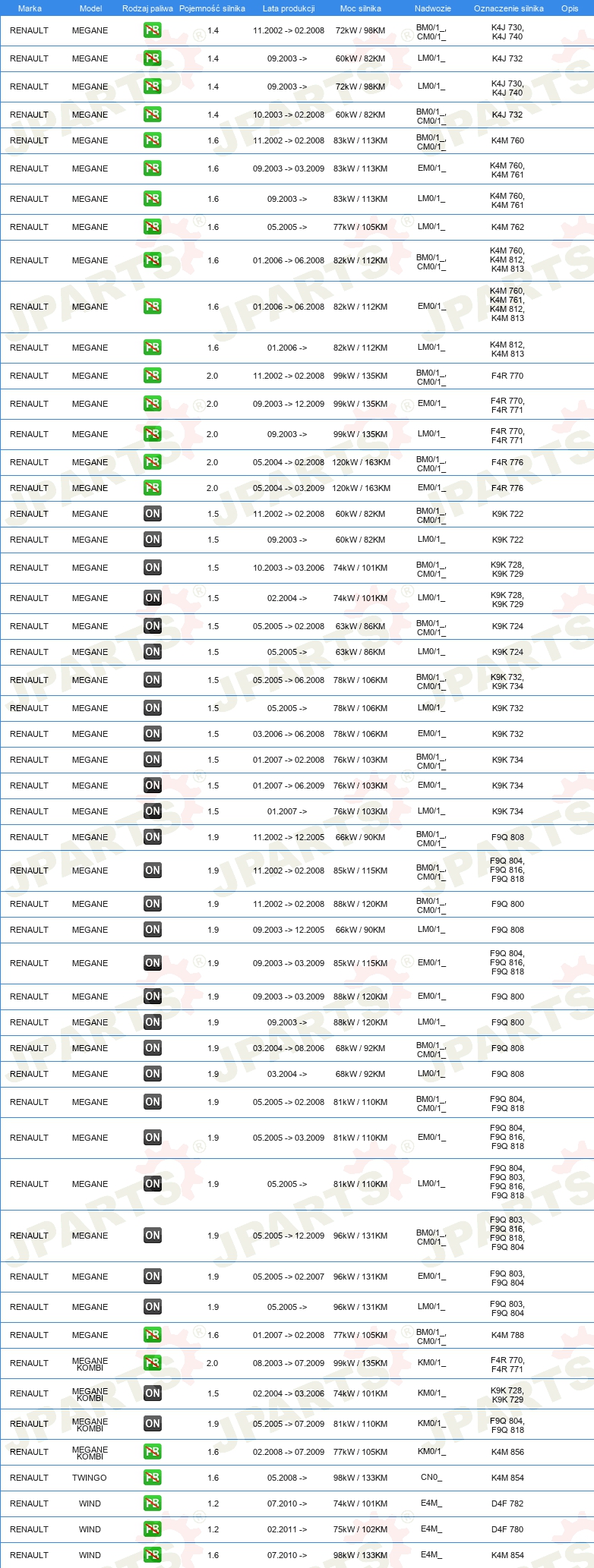This screenshot has height=1568, width=594.
Task: Click production years 02.2008 -> 07.2009
Action: coord(289,1452)
